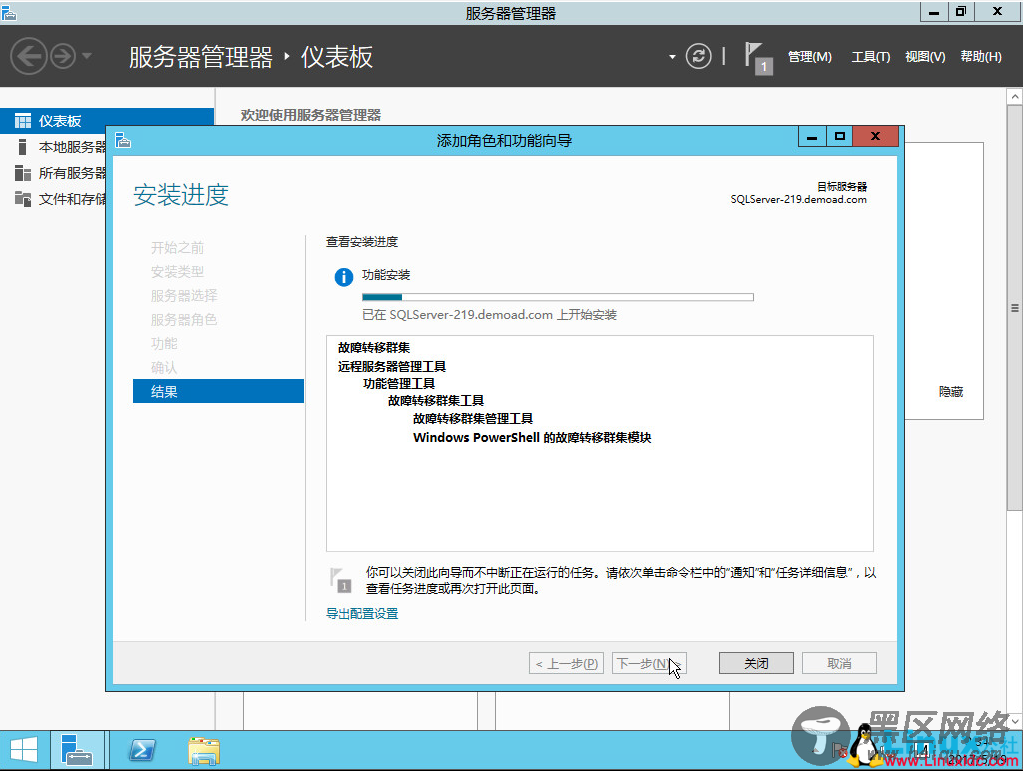This screenshot has width=1023, height=771.
Task: Select 所有服务器 in the sidebar
Action: point(72,173)
